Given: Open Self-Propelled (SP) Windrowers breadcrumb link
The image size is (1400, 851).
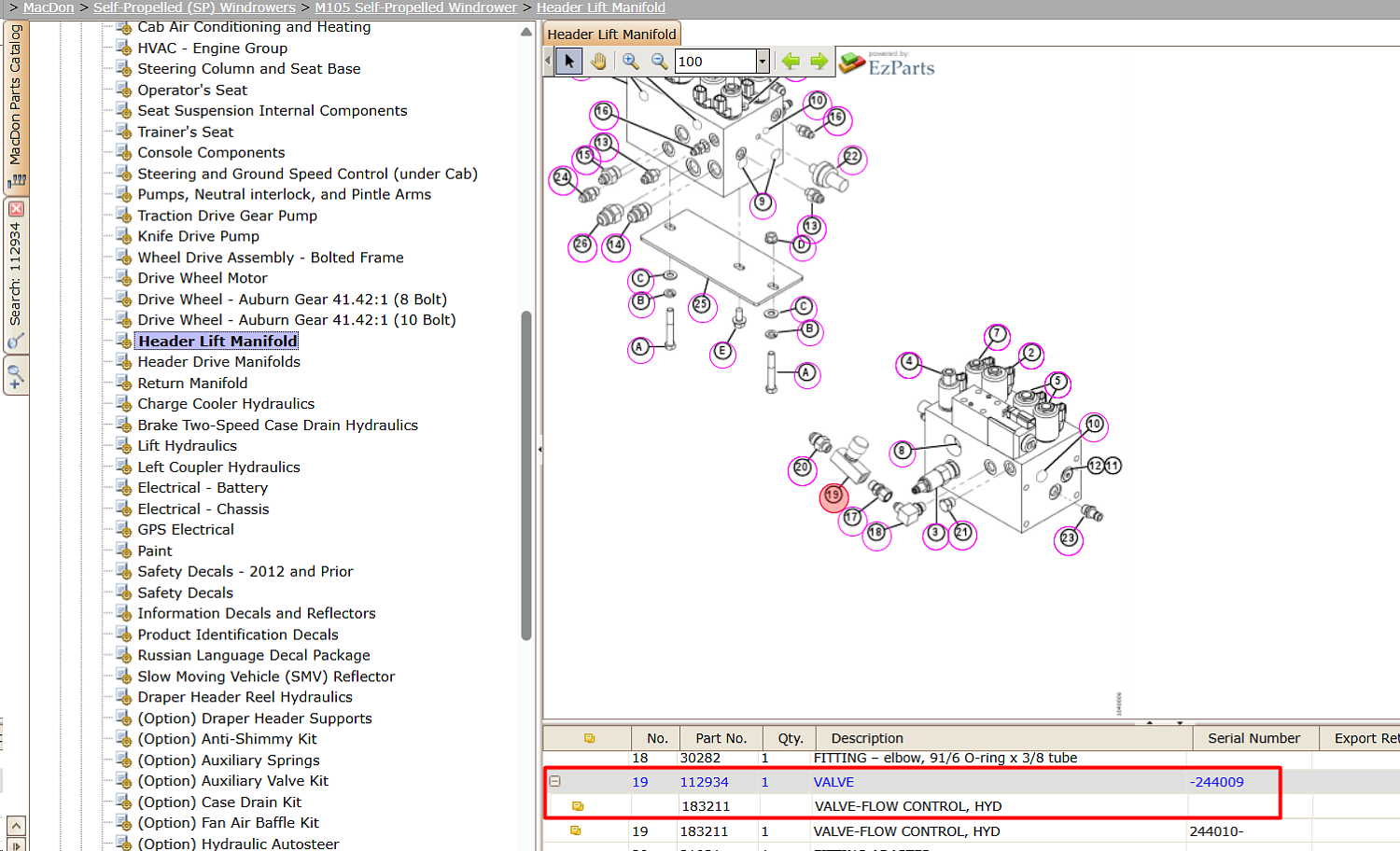Looking at the screenshot, I should 194,7.
